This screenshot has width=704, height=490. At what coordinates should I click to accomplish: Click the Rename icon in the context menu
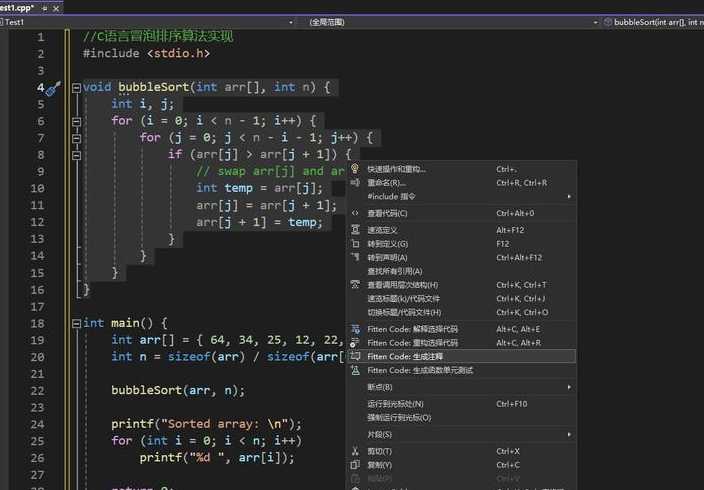coord(355,182)
